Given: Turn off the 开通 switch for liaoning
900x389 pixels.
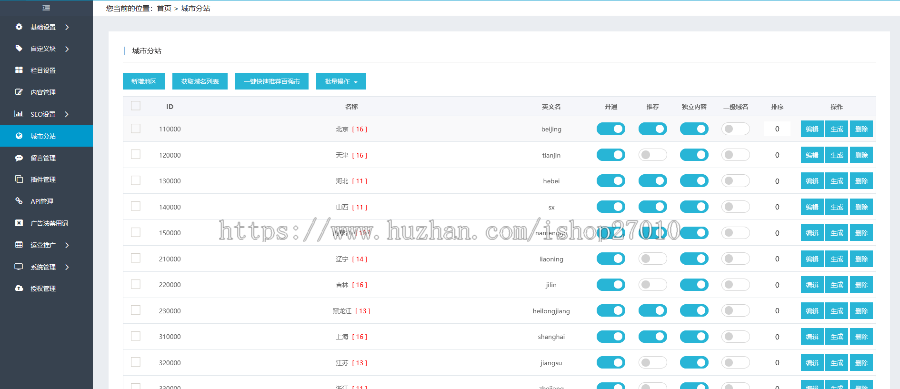Looking at the screenshot, I should click(x=611, y=259).
